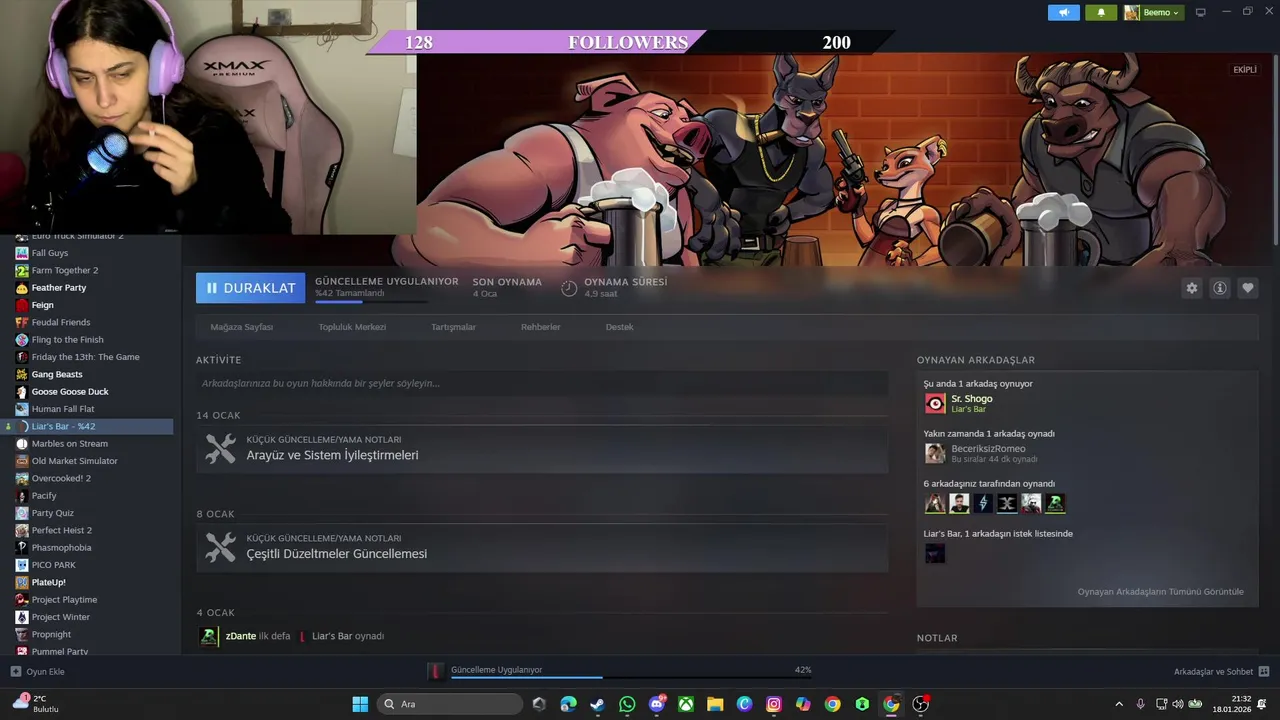Open OBS Studio from the taskbar
The height and width of the screenshot is (720, 1280).
tap(921, 704)
